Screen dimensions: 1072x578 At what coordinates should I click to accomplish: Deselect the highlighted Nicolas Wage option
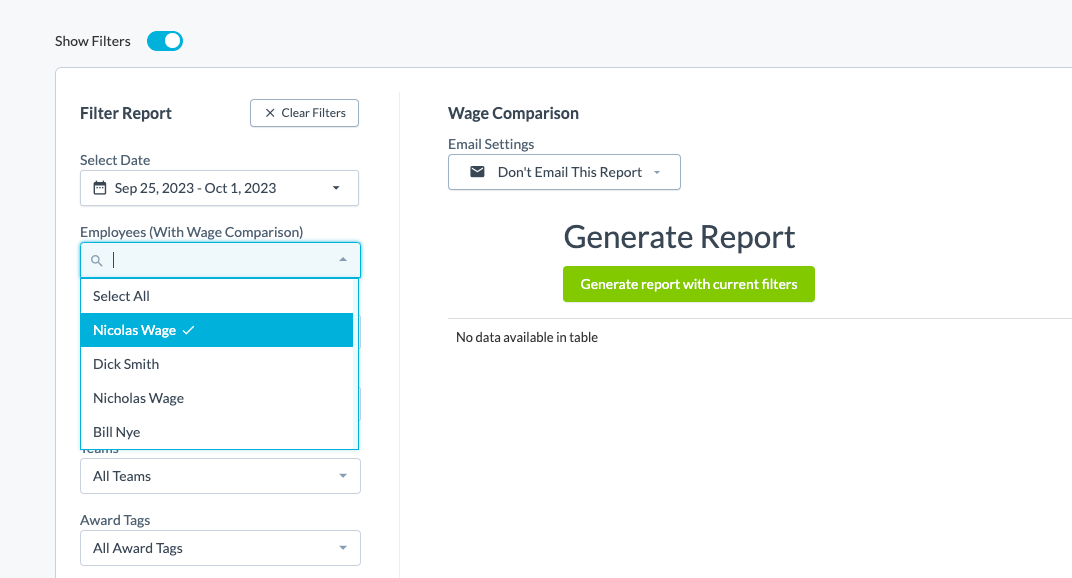point(134,330)
